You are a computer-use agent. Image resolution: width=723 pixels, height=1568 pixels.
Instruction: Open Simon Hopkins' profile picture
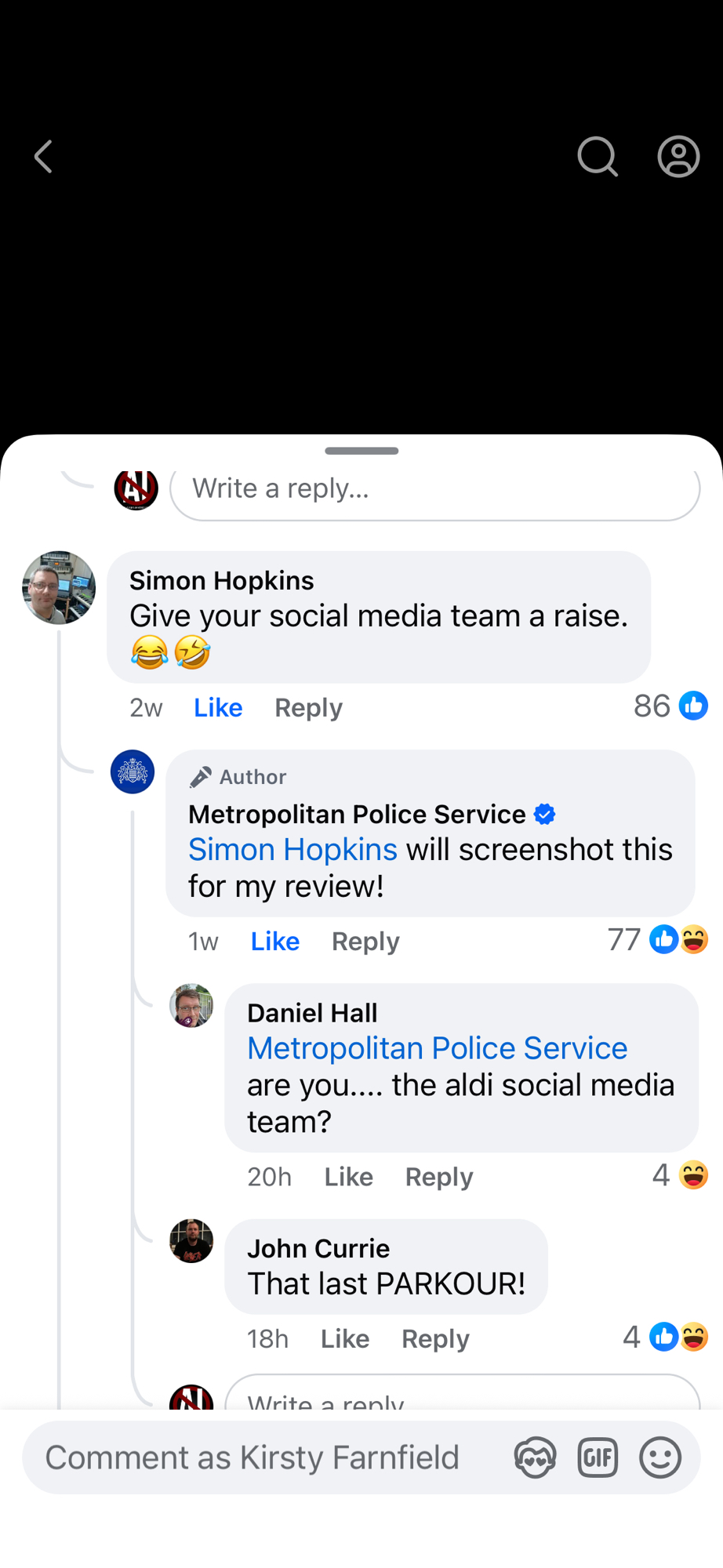click(x=59, y=587)
